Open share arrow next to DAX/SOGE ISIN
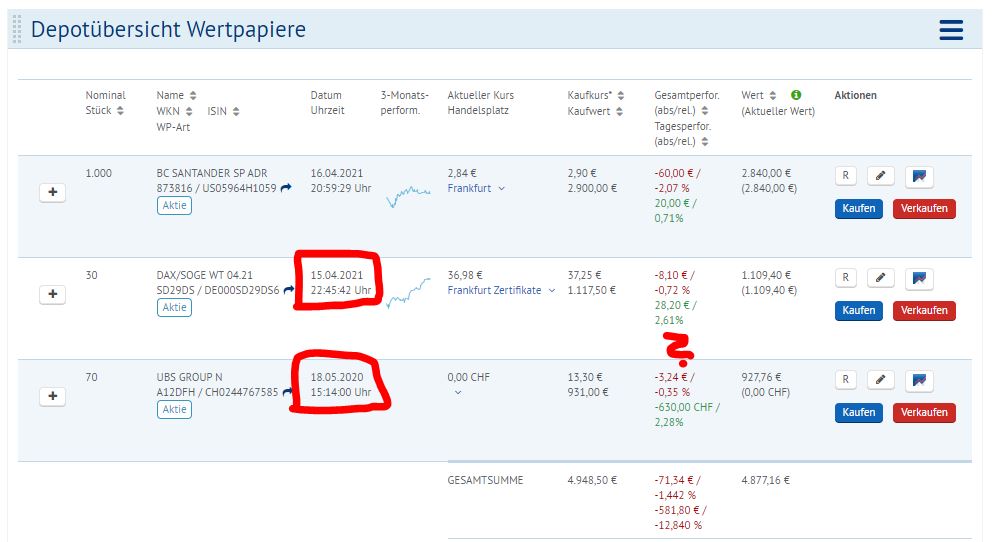This screenshot has height=542, width=992. [x=288, y=290]
